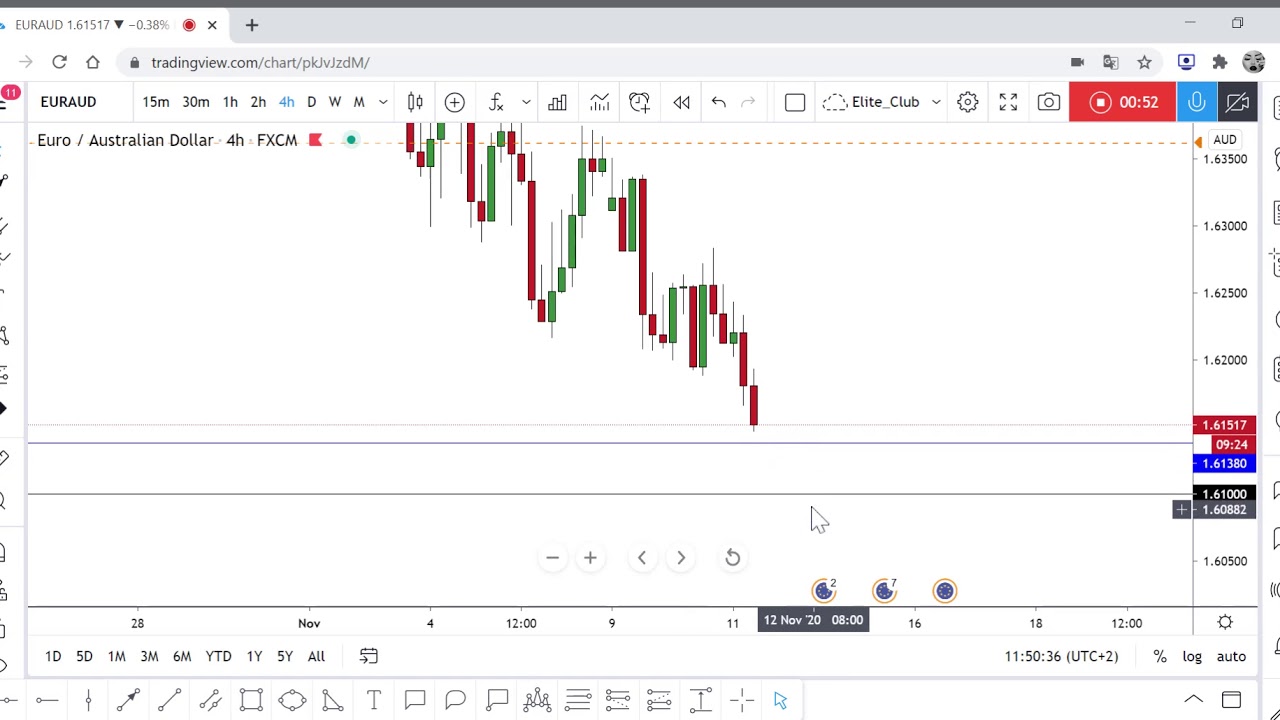Select the 5Y date range
This screenshot has height=720, width=1280.
point(285,656)
